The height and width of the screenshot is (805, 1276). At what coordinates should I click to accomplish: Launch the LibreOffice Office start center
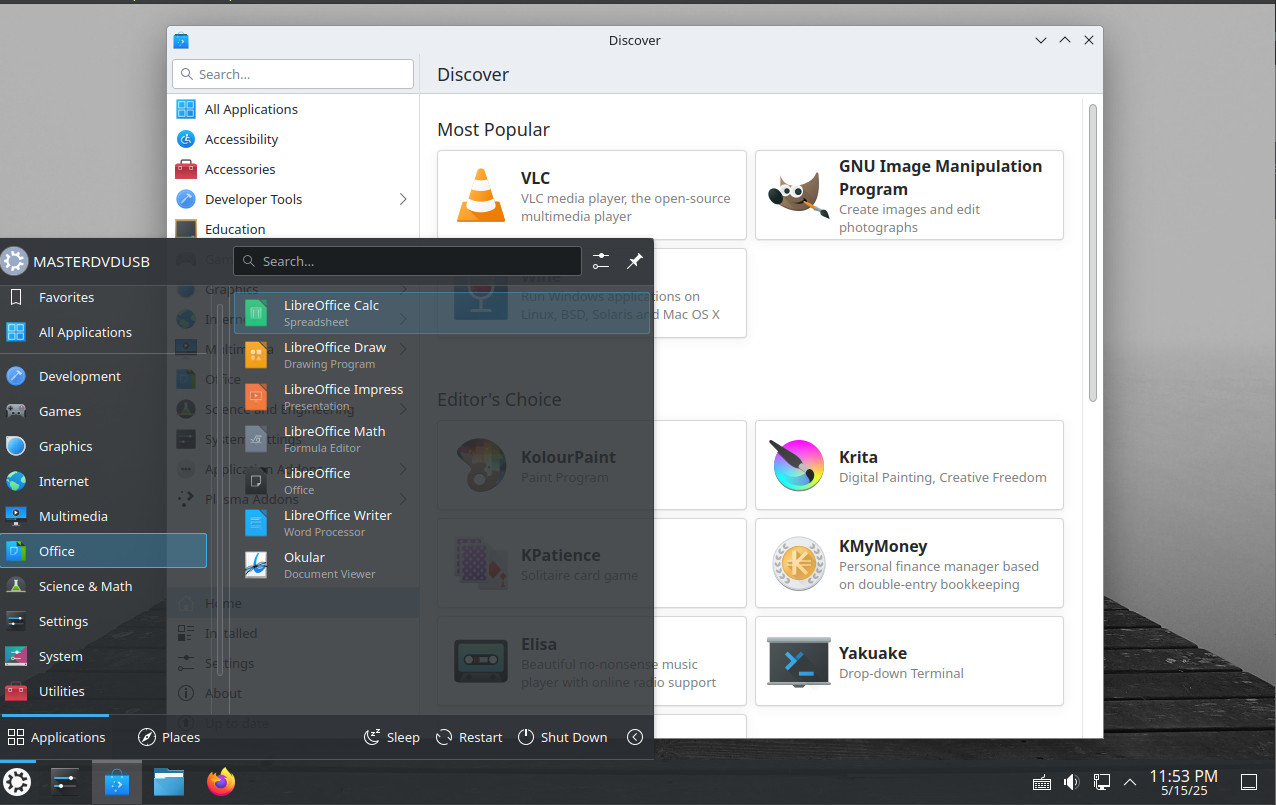(x=441, y=481)
